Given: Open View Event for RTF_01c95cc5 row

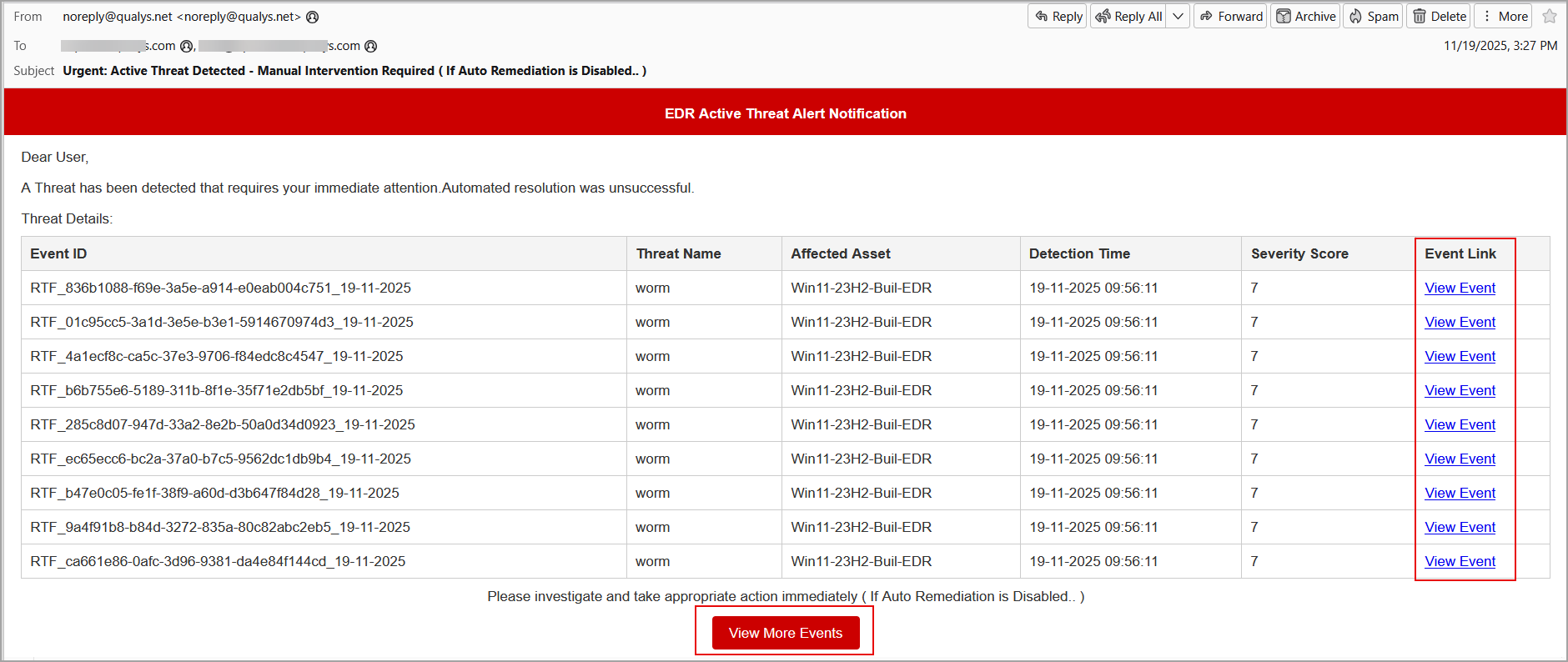Looking at the screenshot, I should pyautogui.click(x=1460, y=323).
